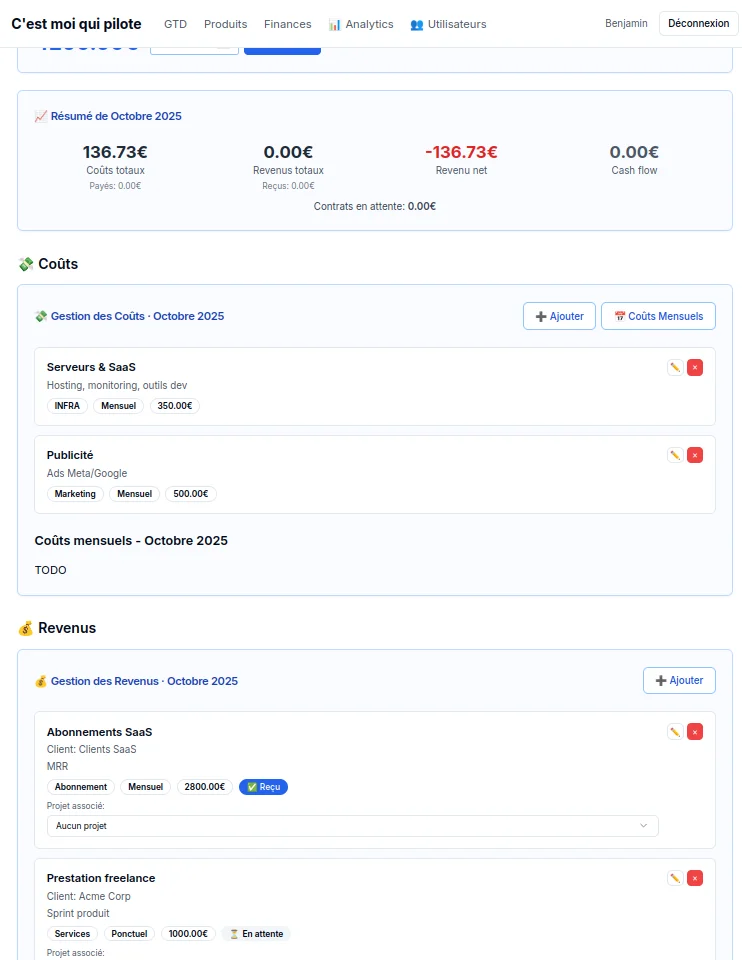Open the Projet associé dropdown for Abonnements SaaS
This screenshot has width=742, height=960.
tap(352, 826)
